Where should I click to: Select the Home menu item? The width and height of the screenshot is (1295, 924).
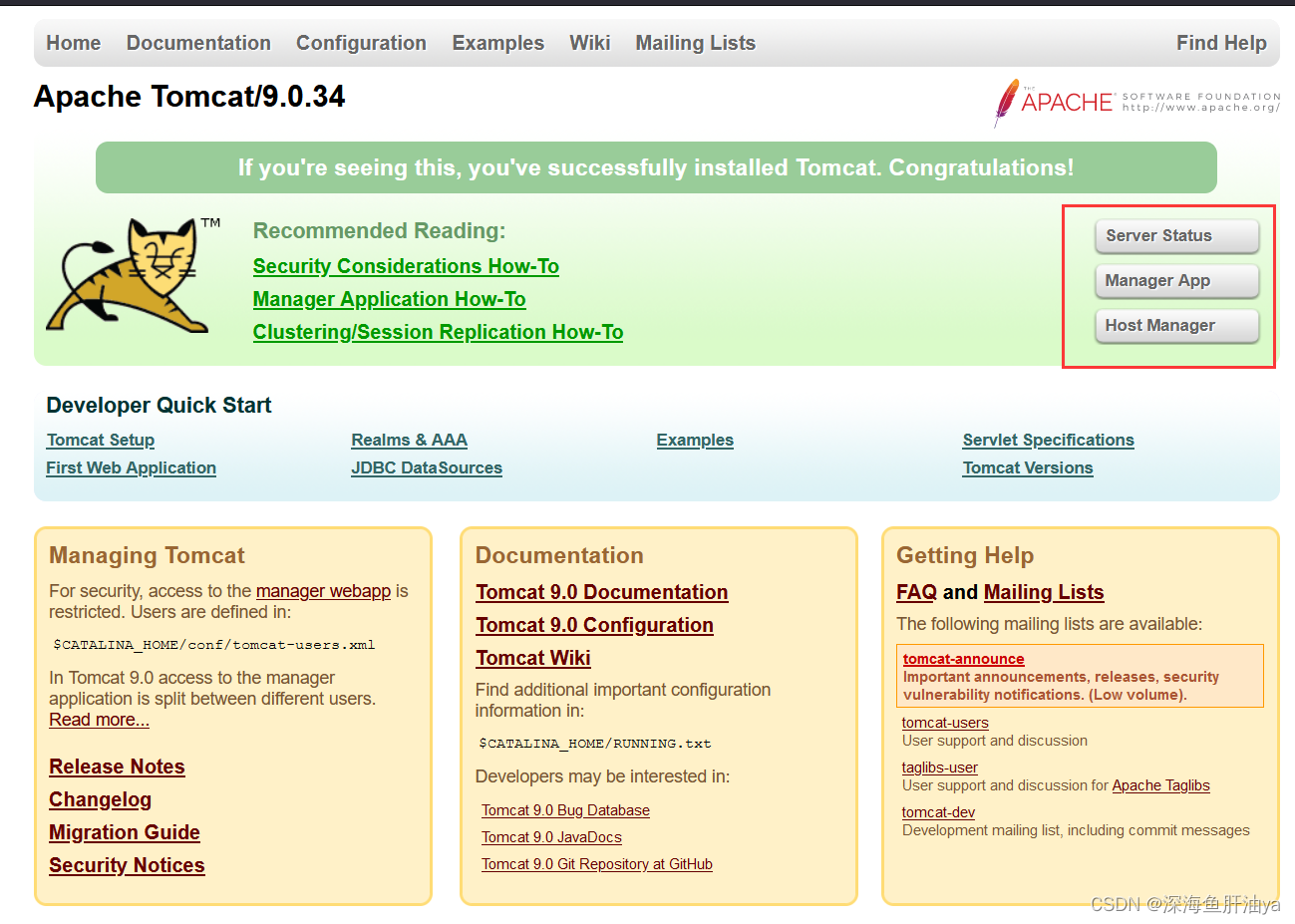73,43
